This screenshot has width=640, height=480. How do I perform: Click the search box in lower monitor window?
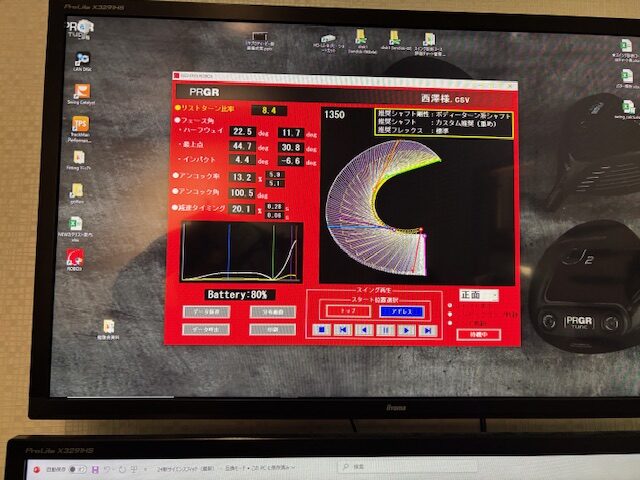[407, 467]
